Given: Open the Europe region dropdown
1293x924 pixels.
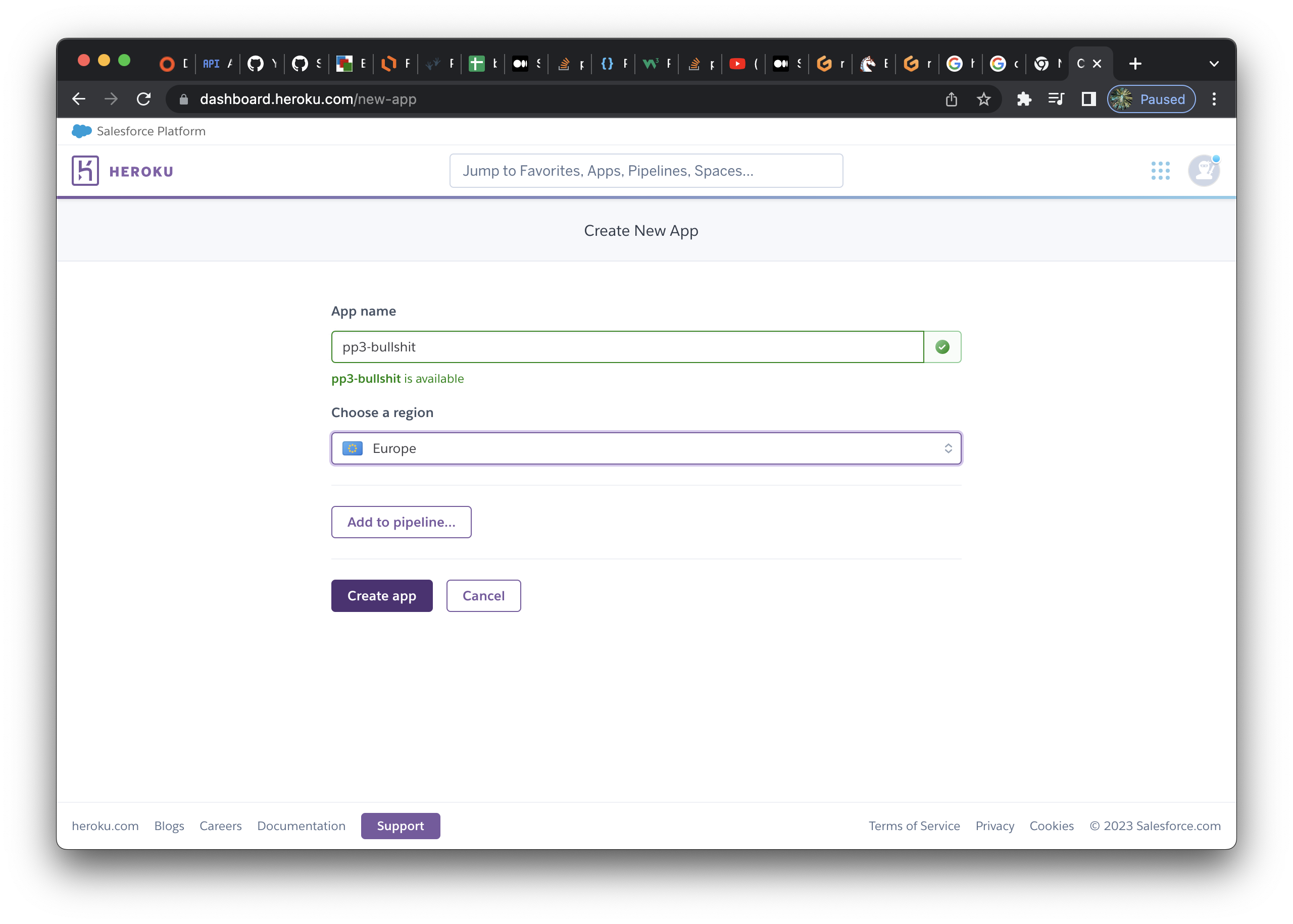Looking at the screenshot, I should click(x=646, y=448).
